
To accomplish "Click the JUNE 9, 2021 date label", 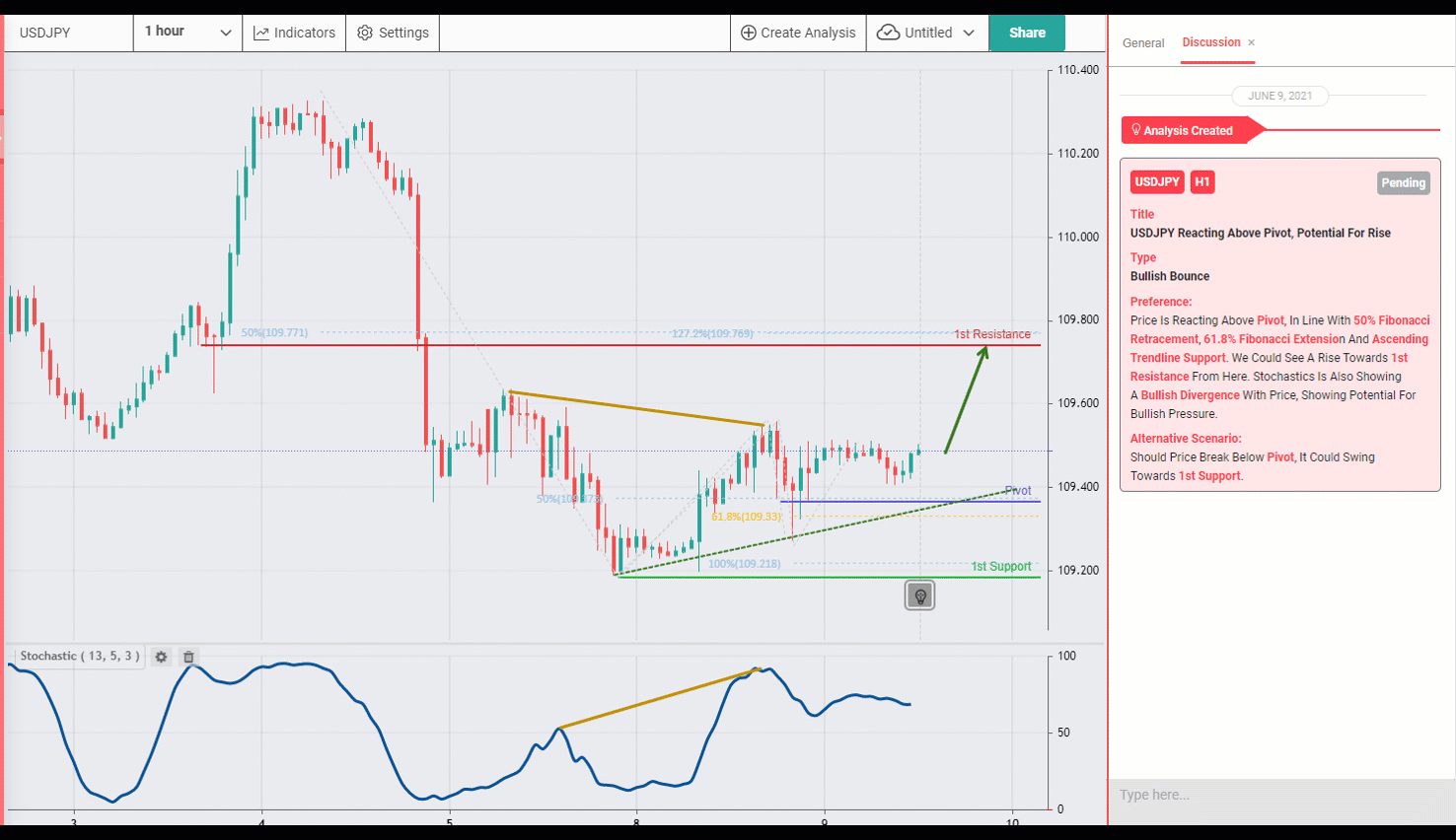I will click(x=1279, y=96).
